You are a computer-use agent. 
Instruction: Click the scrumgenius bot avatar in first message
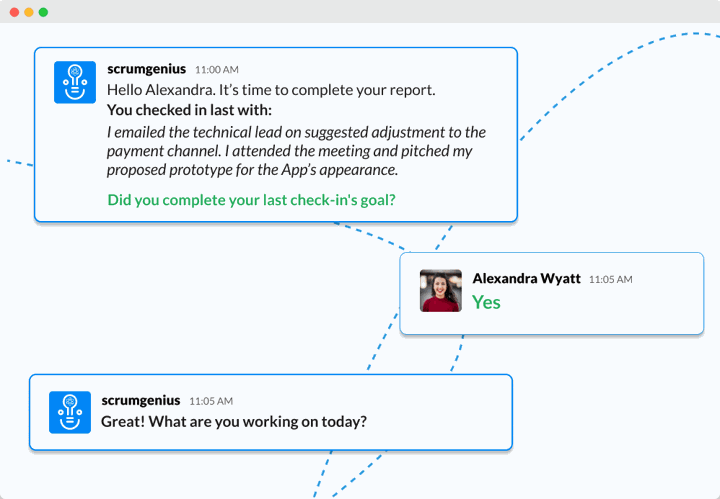pos(75,82)
